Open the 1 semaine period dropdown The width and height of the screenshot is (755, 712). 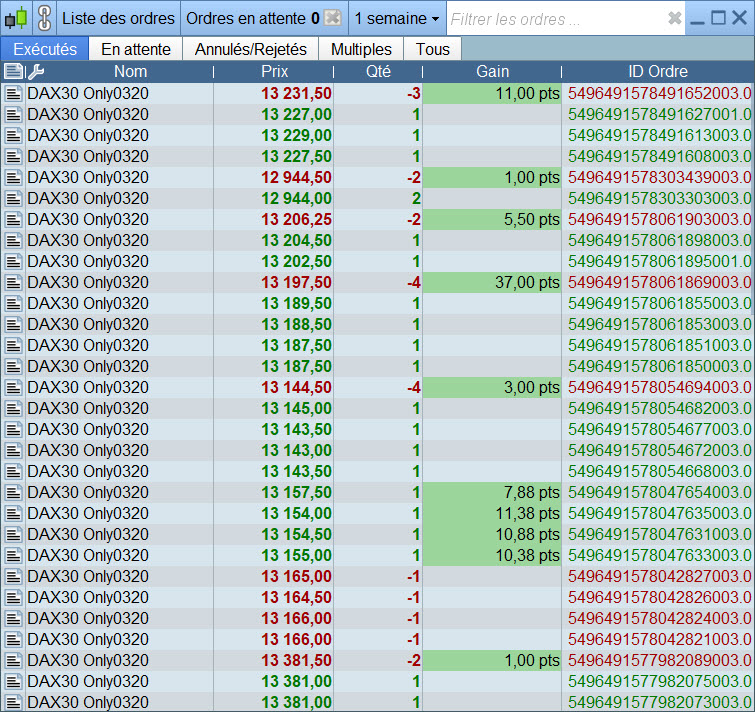coord(397,18)
